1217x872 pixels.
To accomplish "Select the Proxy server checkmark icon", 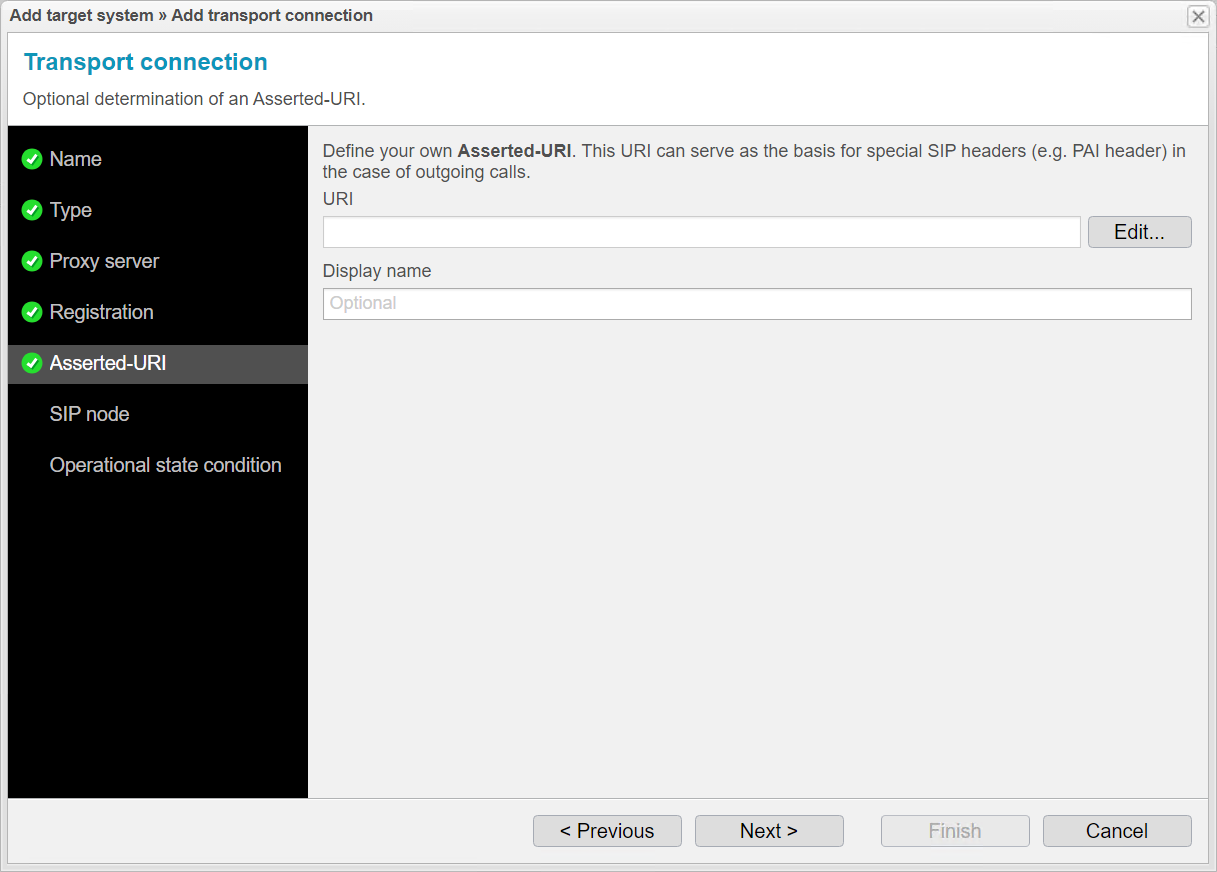I will 31,261.
